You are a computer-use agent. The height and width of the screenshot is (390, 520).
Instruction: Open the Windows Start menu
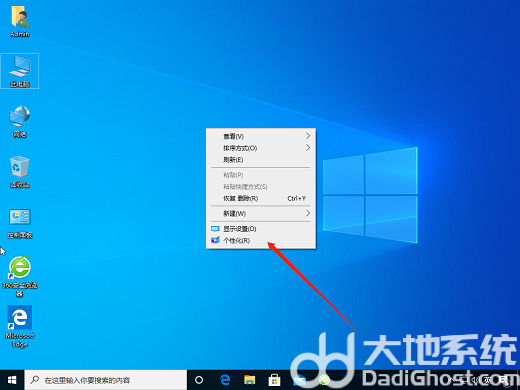pos(12,380)
